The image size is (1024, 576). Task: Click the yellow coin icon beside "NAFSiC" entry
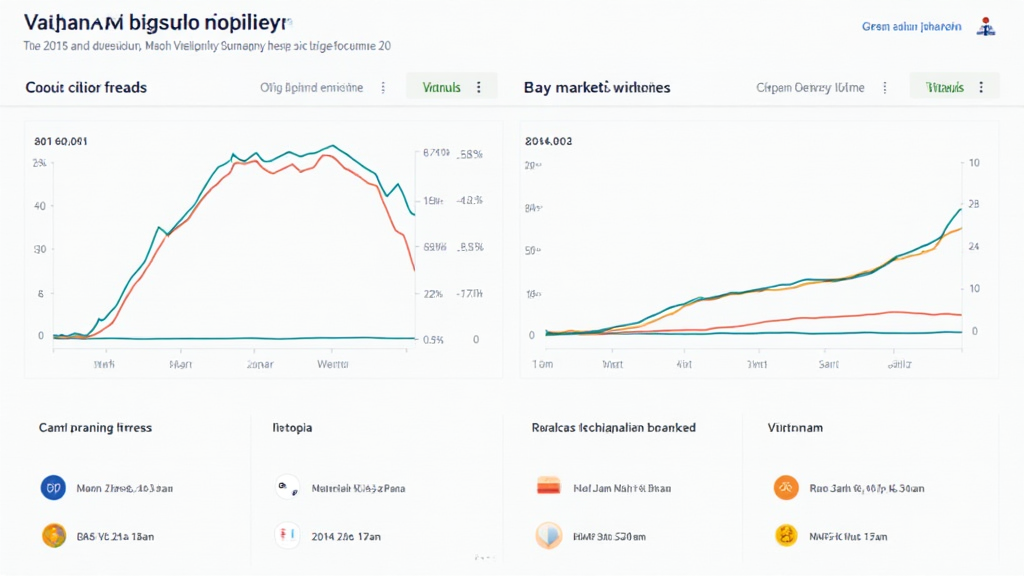(786, 536)
